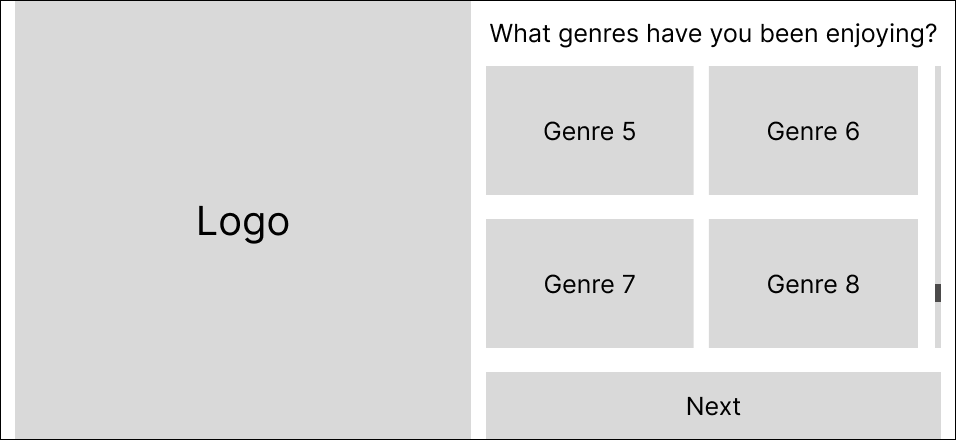Click the "Genre 6" text label
The image size is (956, 440).
pyautogui.click(x=813, y=131)
